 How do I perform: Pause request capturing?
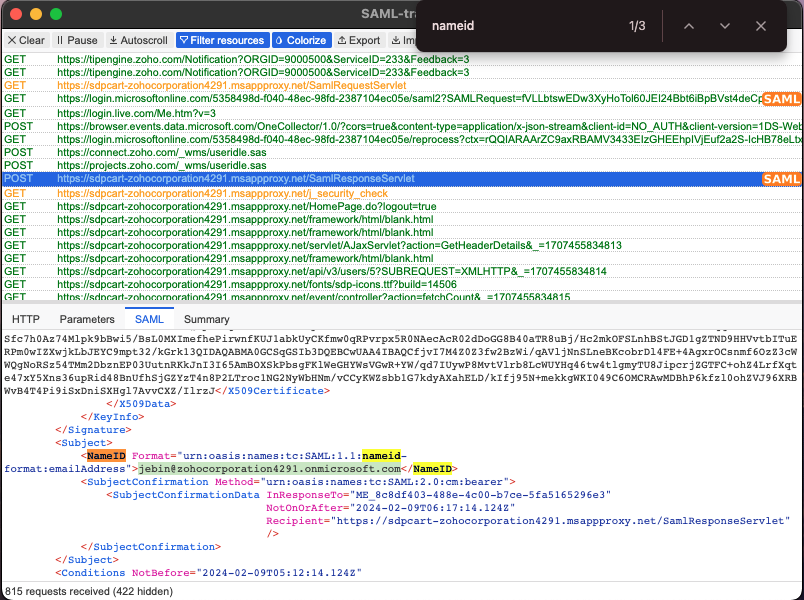click(77, 40)
